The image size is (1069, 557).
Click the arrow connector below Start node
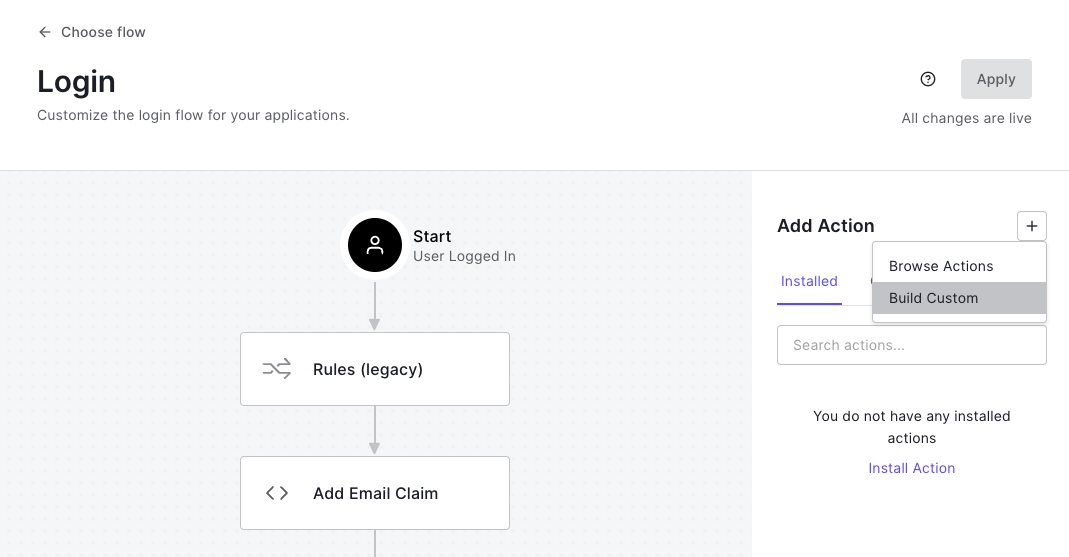374,307
